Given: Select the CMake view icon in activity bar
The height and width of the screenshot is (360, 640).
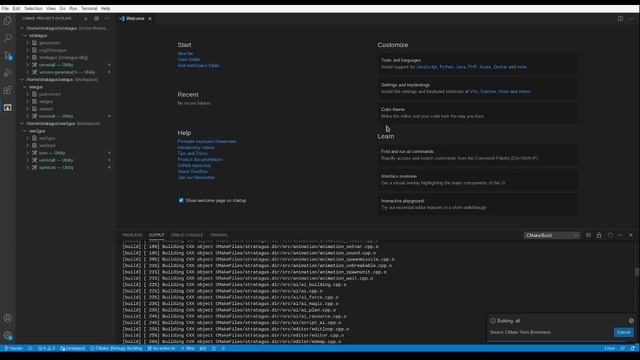Looking at the screenshot, I should click(x=7, y=108).
